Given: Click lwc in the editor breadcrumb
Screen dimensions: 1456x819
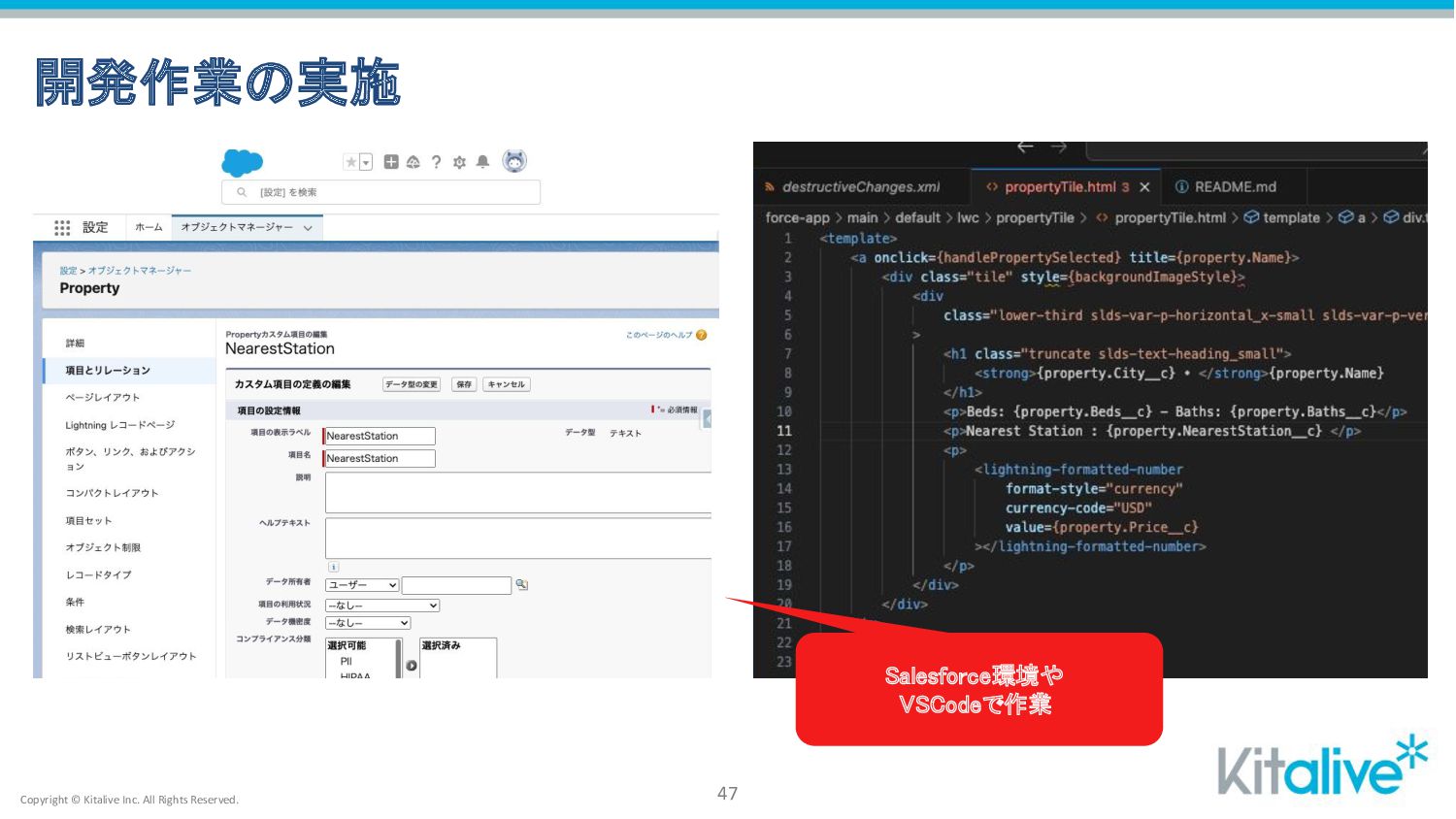Looking at the screenshot, I should [969, 218].
